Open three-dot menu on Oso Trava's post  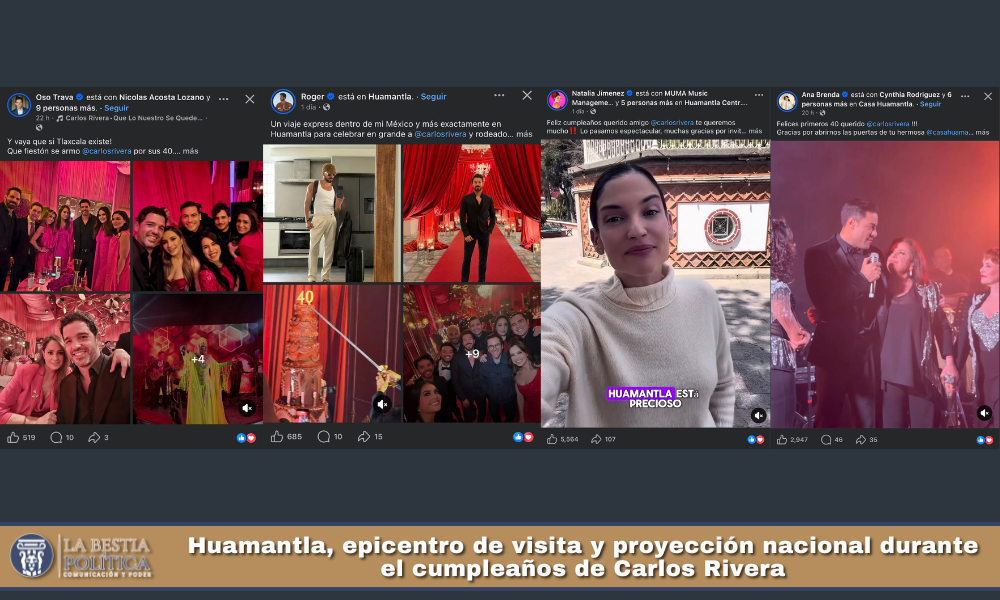coord(223,99)
